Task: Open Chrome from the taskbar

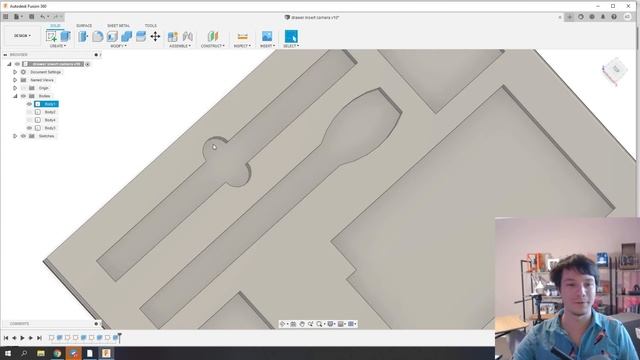Action: [x=57, y=353]
